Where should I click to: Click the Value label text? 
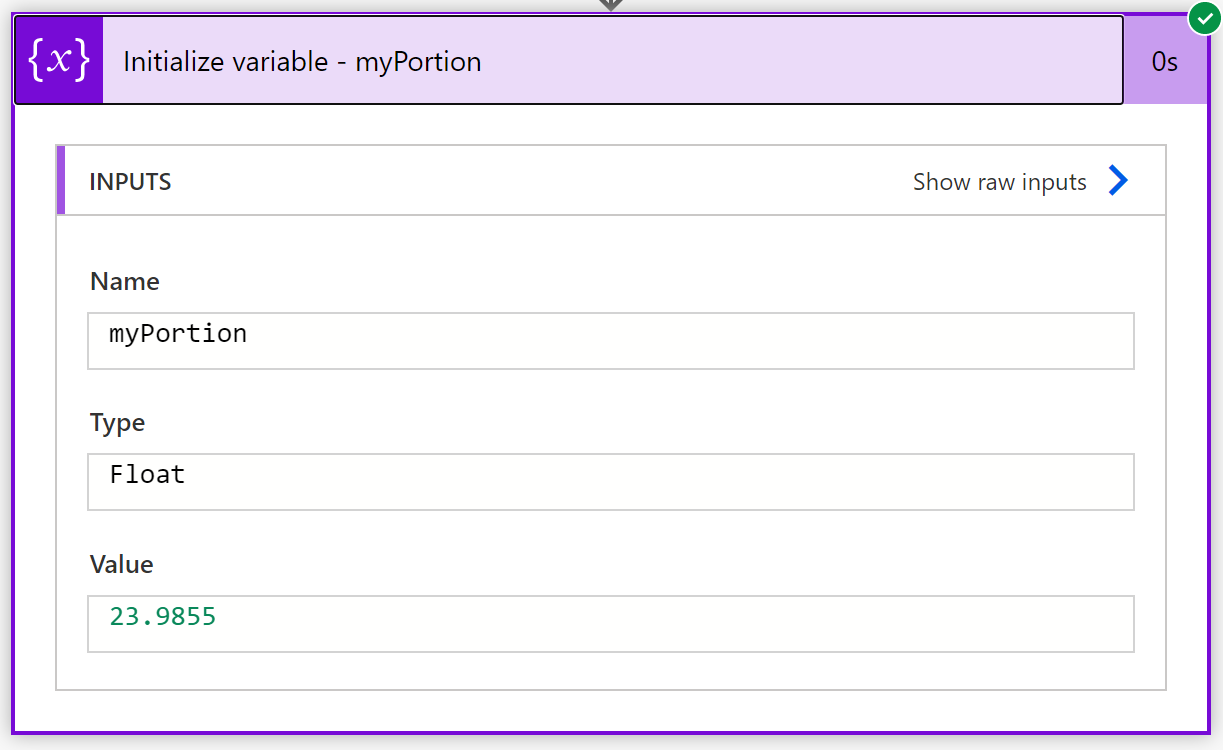121,564
